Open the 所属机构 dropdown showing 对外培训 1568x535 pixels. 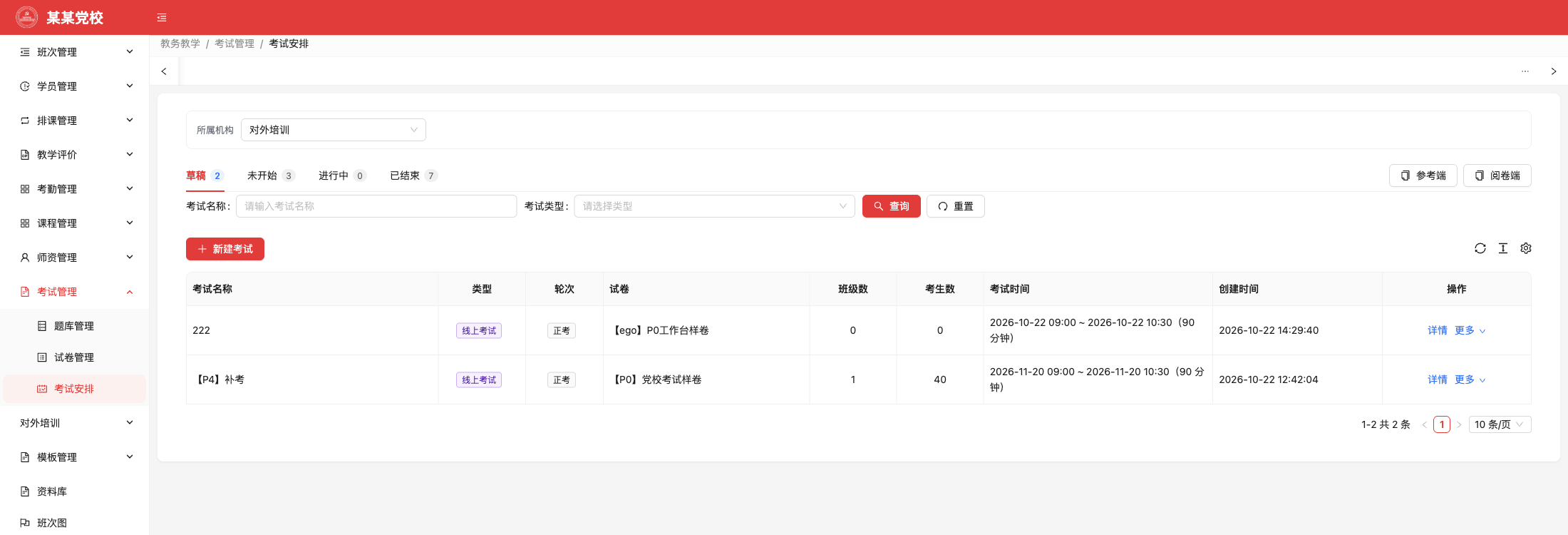click(334, 130)
